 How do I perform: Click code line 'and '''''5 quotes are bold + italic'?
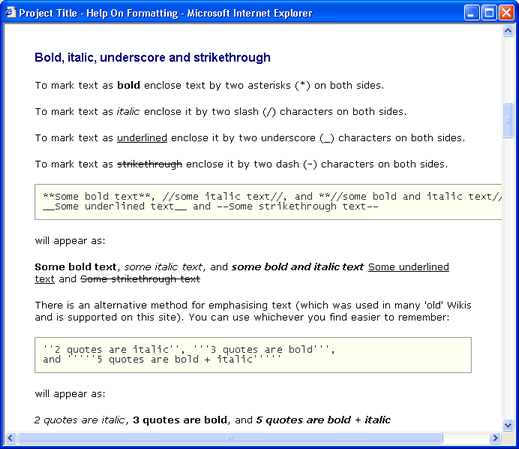(x=162, y=360)
